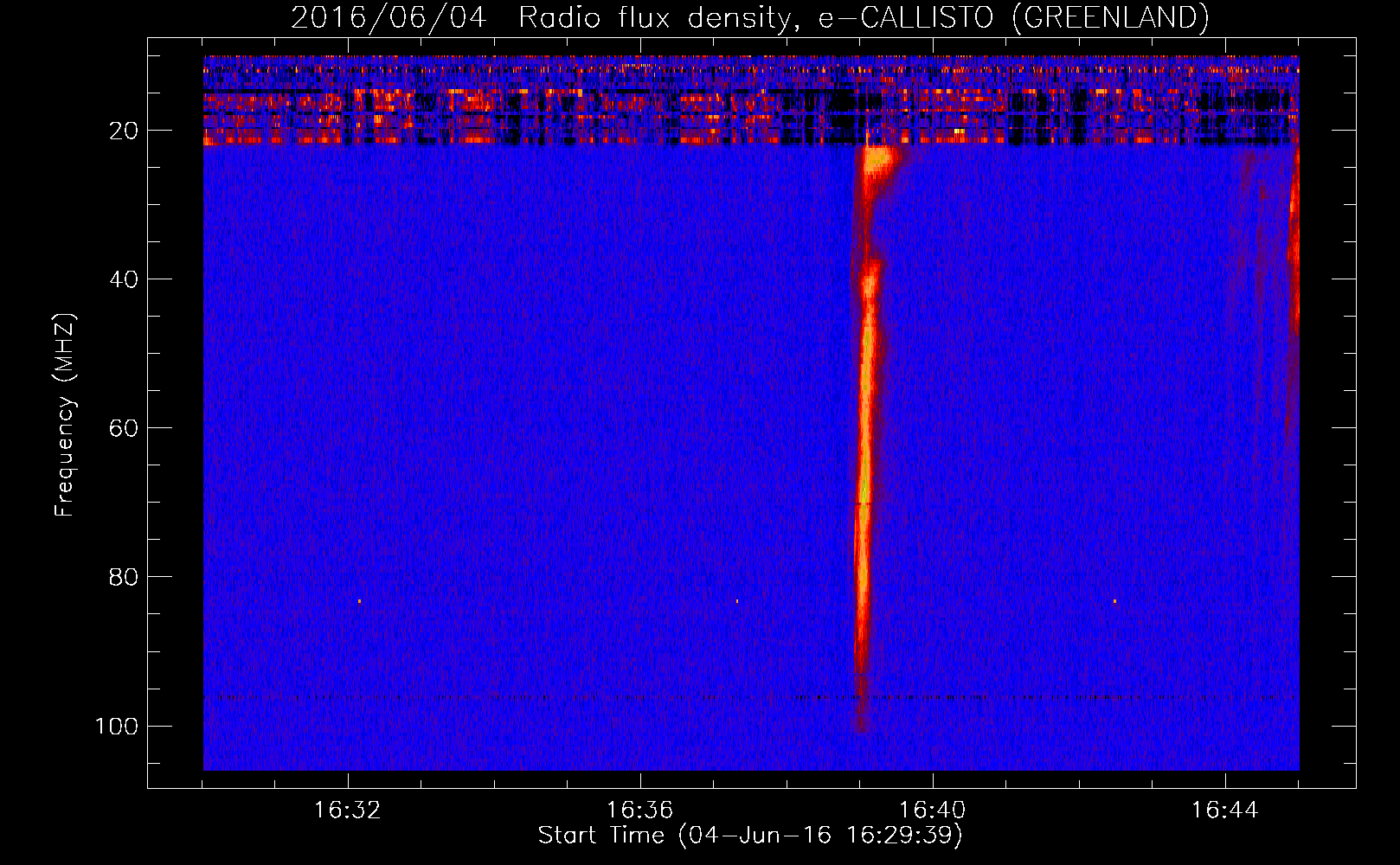Click the 16:36 time tick label
The width and height of the screenshot is (1400, 865).
click(x=640, y=811)
